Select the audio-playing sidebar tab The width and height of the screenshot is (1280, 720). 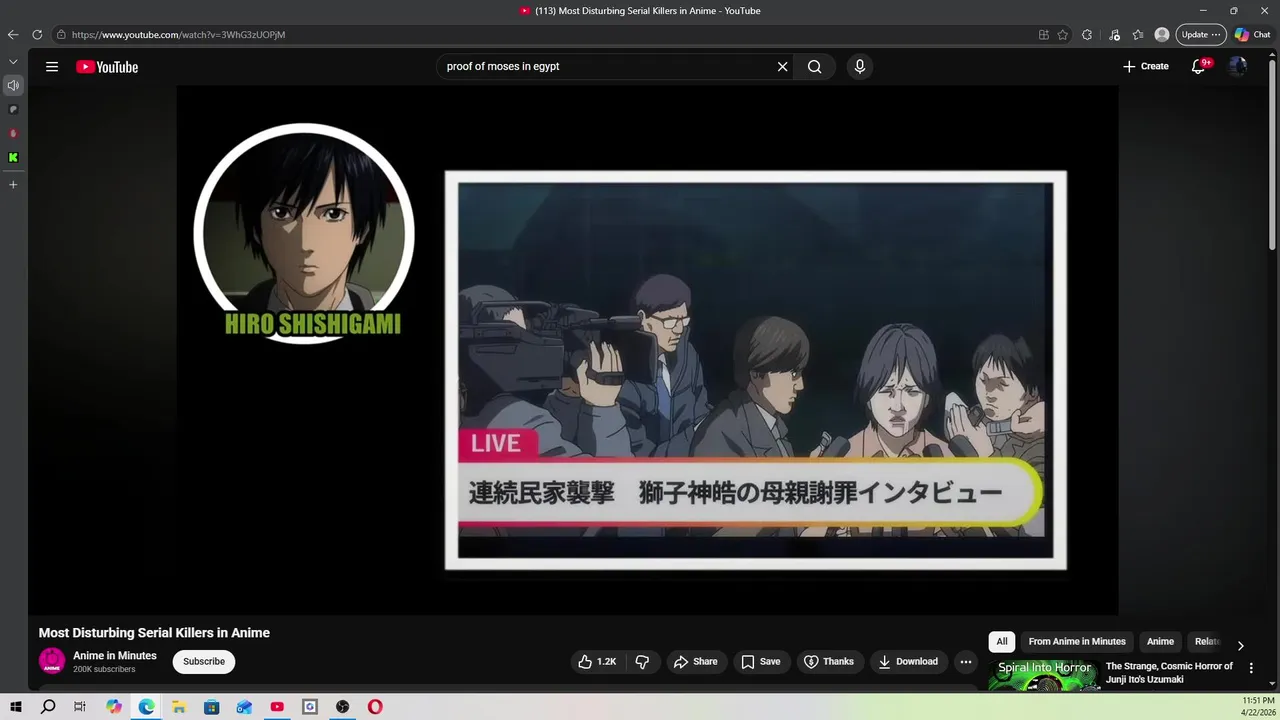[13, 86]
